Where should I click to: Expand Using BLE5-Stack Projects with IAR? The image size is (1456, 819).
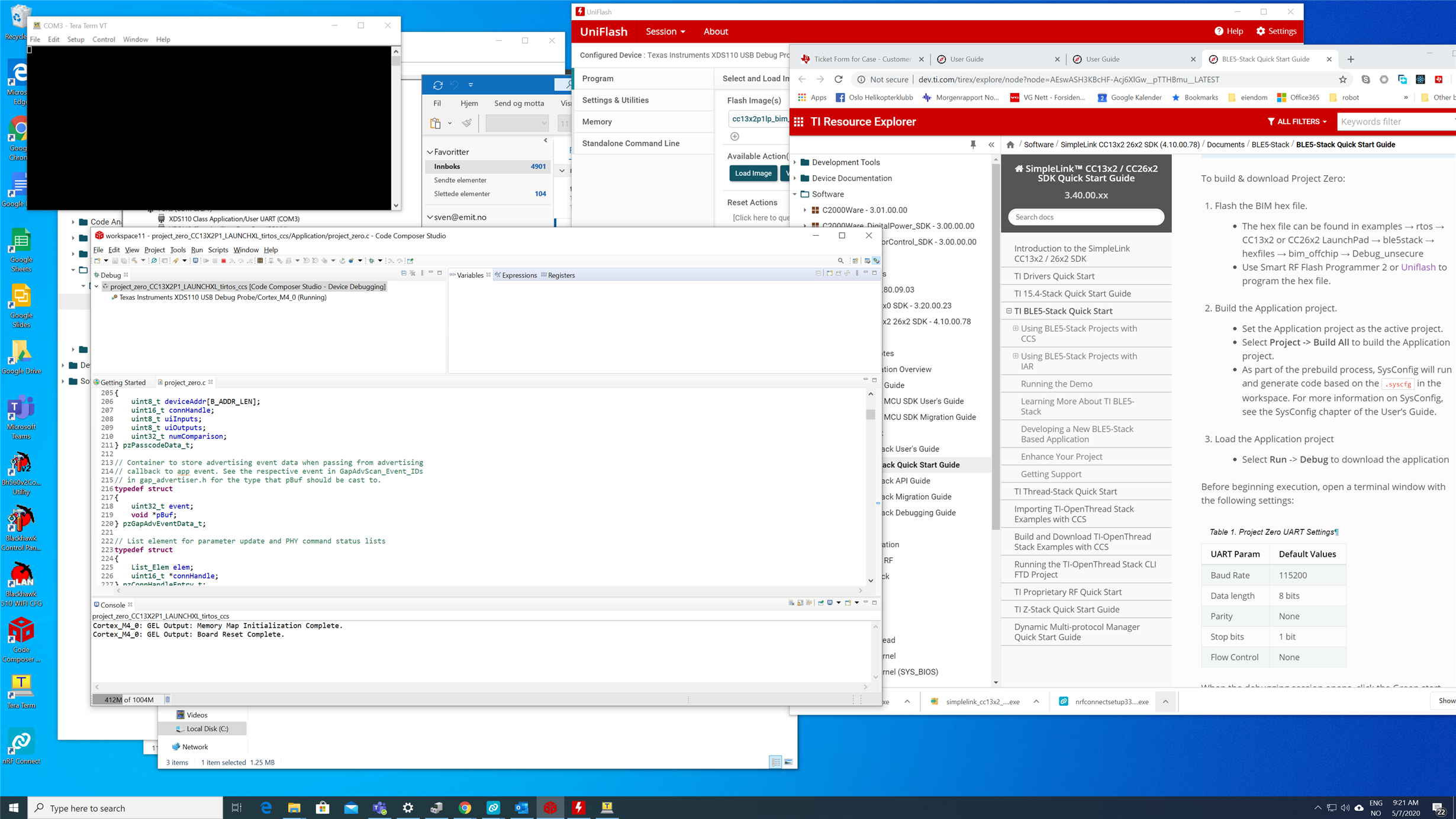coord(1016,356)
